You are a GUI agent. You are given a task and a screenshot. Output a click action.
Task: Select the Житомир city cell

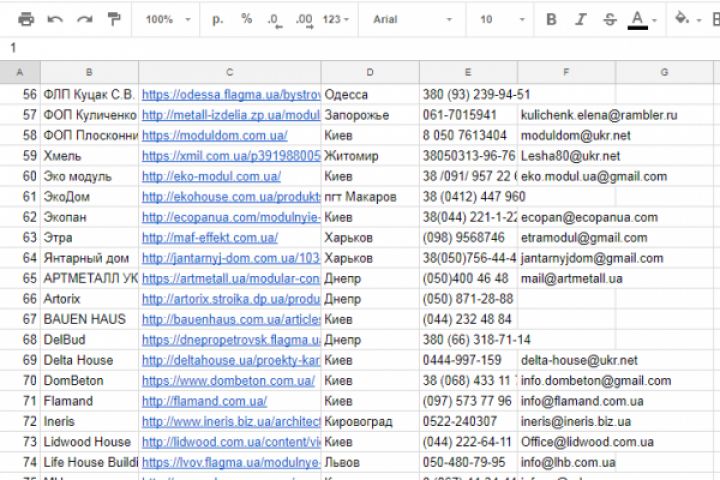tap(370, 156)
